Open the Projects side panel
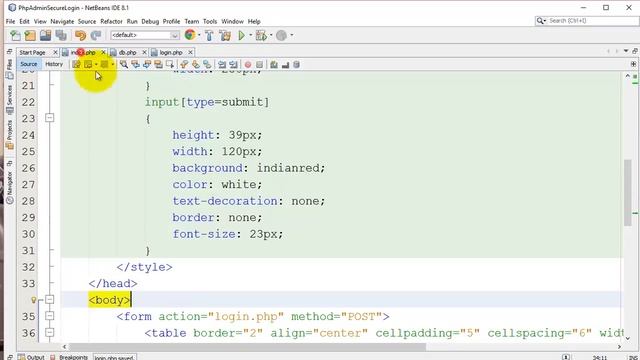Viewport: 640px width, 360px height. [9, 136]
